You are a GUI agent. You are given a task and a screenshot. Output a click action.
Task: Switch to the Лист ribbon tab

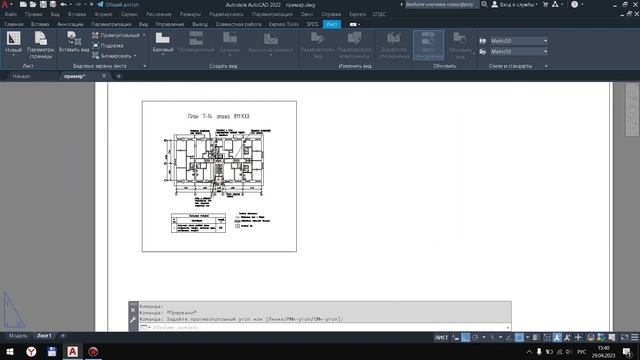(x=332, y=24)
